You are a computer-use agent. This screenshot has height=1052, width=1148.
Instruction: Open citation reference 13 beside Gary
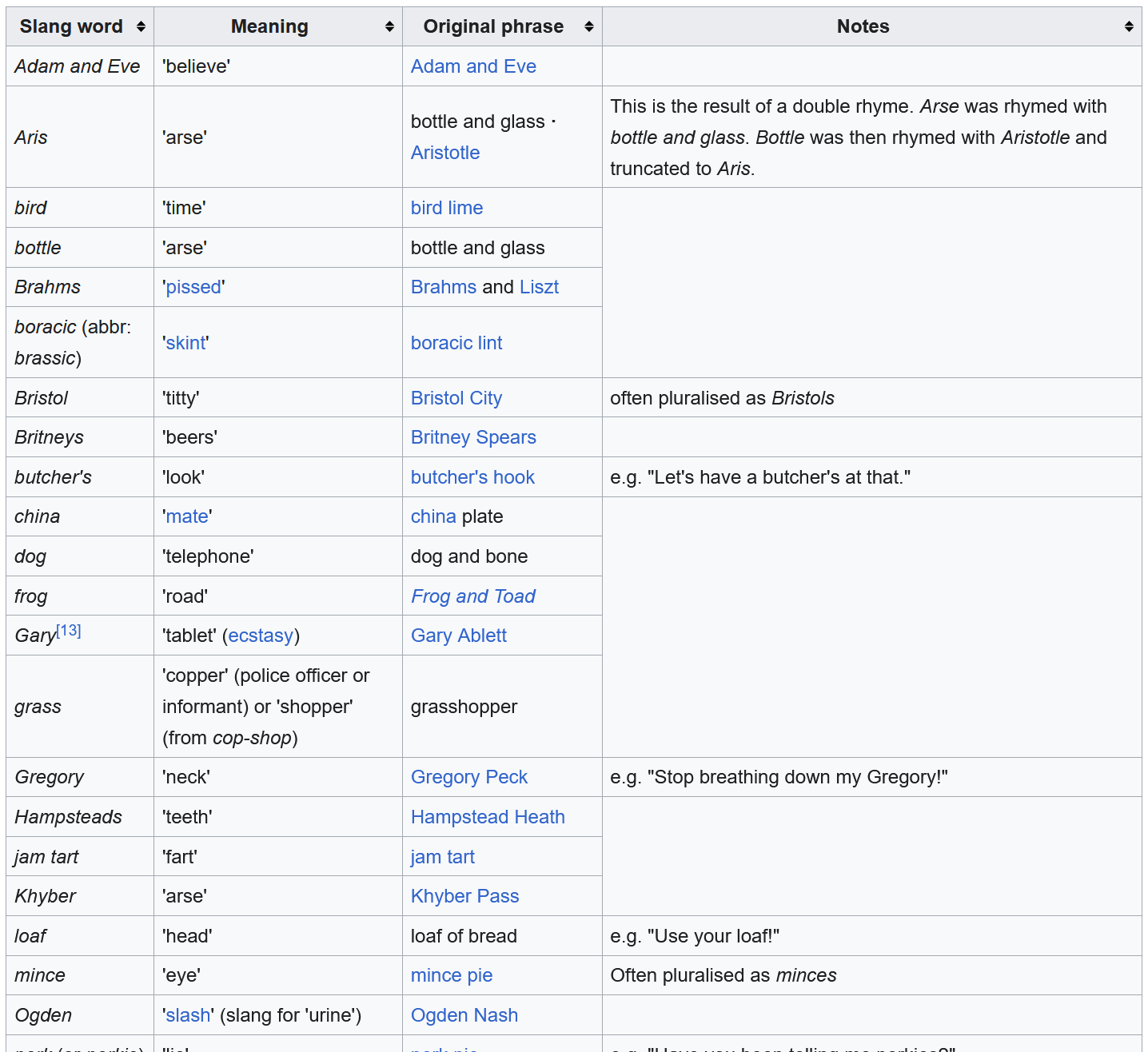pyautogui.click(x=69, y=631)
